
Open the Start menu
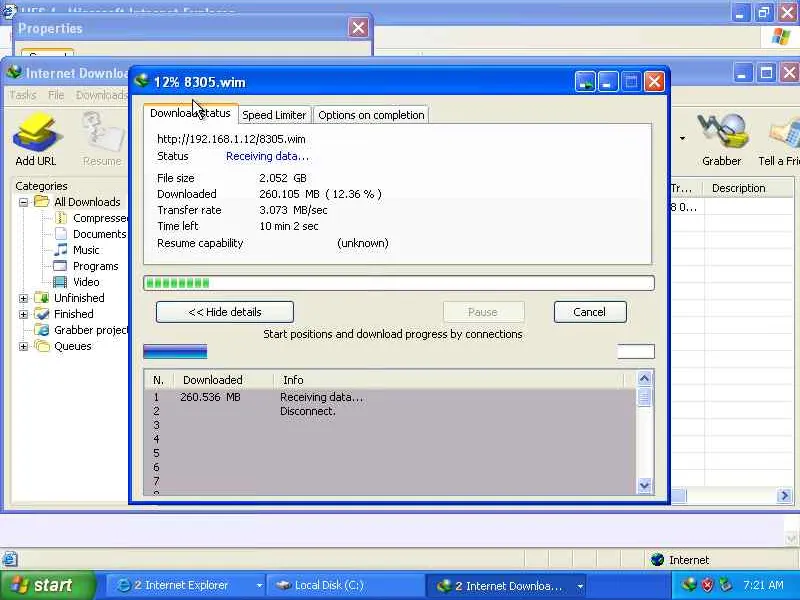point(47,585)
